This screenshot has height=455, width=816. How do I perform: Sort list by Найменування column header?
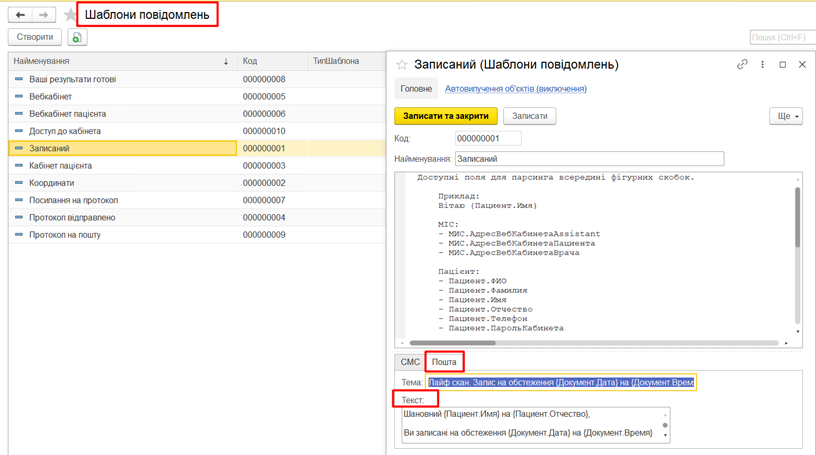click(x=120, y=61)
